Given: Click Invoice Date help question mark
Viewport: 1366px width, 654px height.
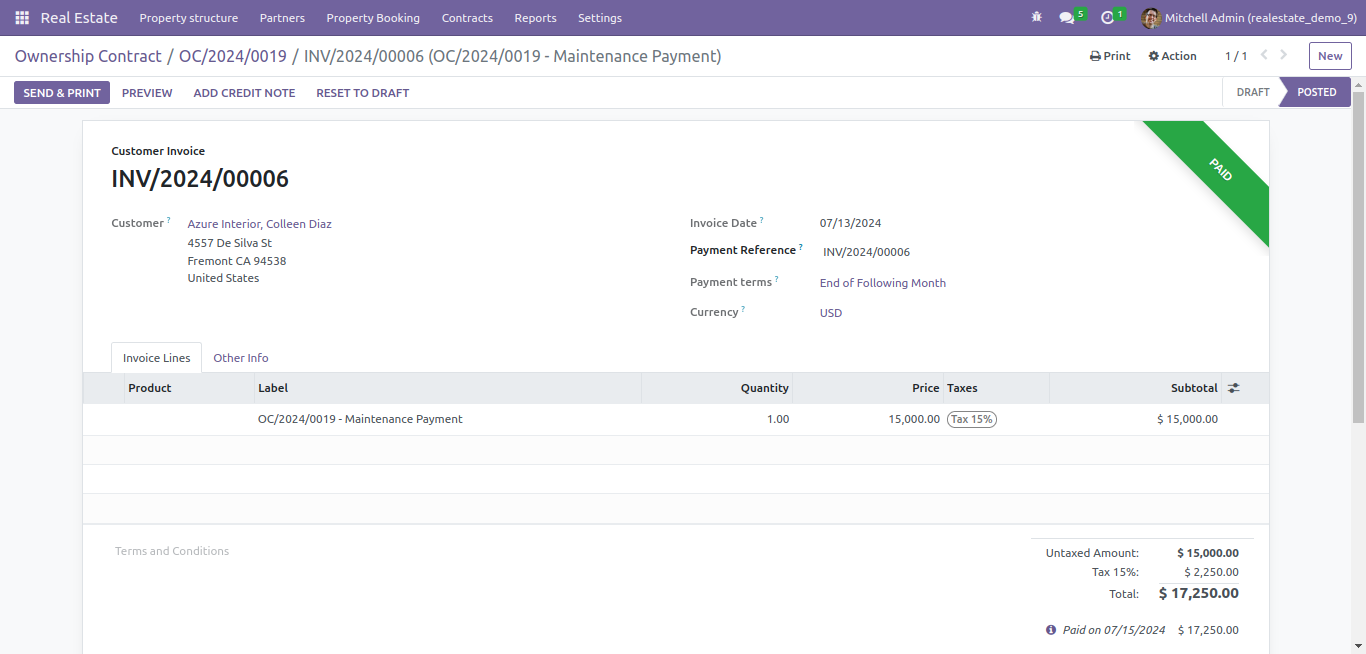Looking at the screenshot, I should [x=761, y=221].
